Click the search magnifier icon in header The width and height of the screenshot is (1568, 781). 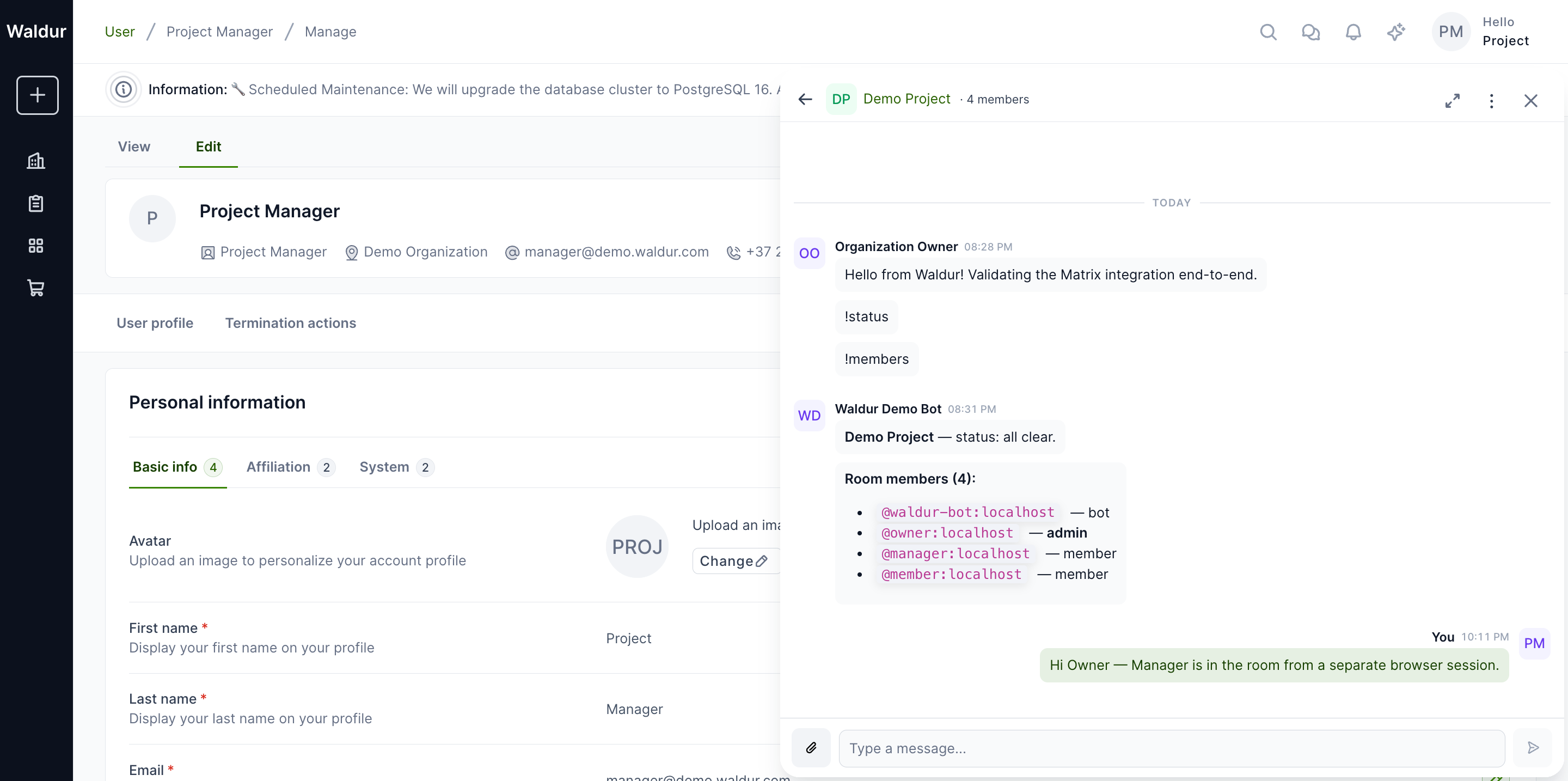[1268, 32]
